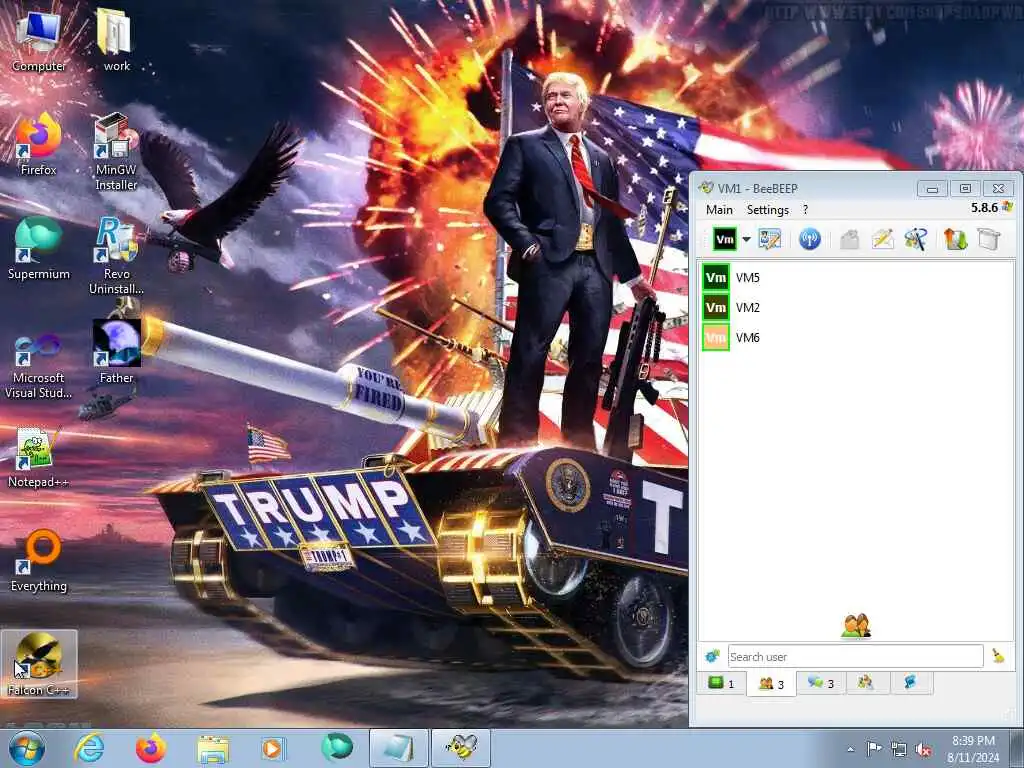Open the edit profile icon in BeeBEEP toolbar
The image size is (1024, 768).
point(770,239)
